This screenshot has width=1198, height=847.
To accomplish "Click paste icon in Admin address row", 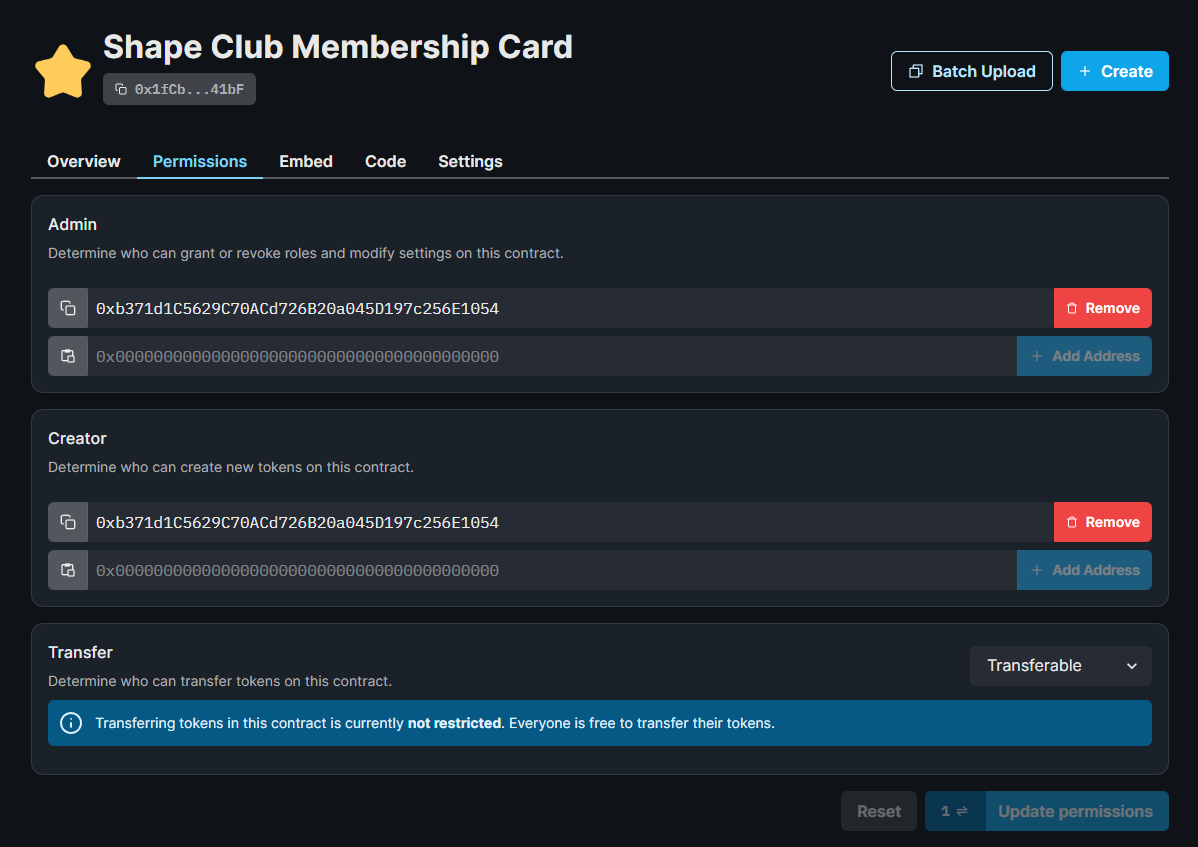I will (x=68, y=356).
